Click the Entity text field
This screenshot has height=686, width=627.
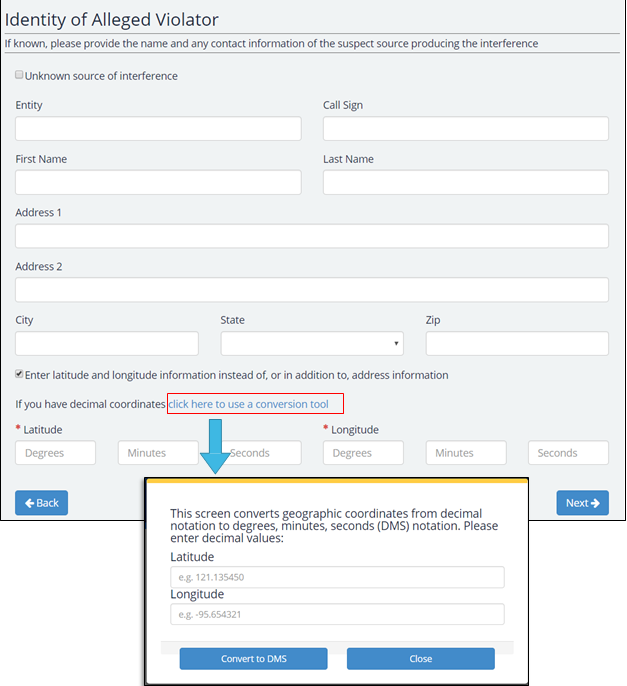point(158,129)
